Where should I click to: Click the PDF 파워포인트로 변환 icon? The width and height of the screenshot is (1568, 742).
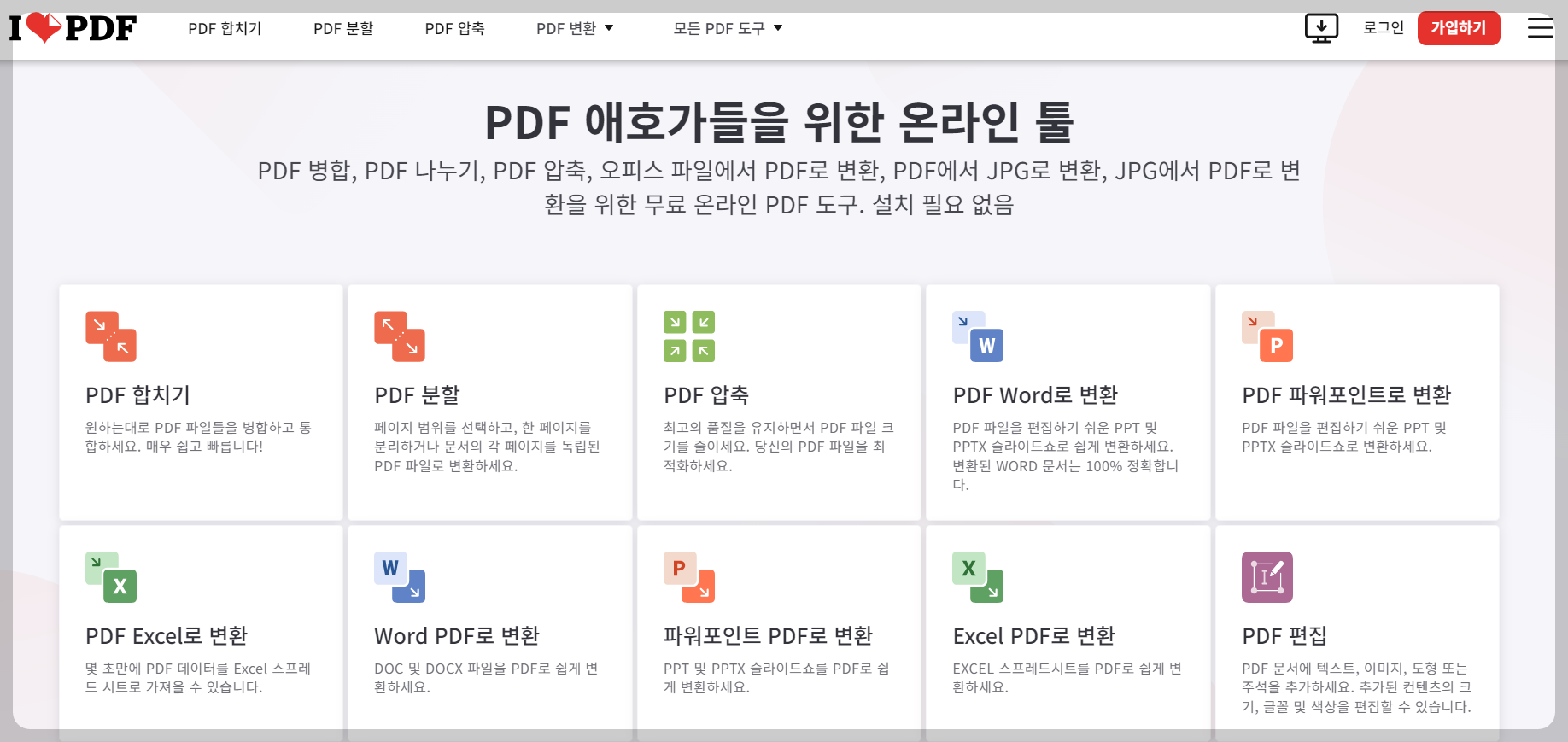[1267, 336]
